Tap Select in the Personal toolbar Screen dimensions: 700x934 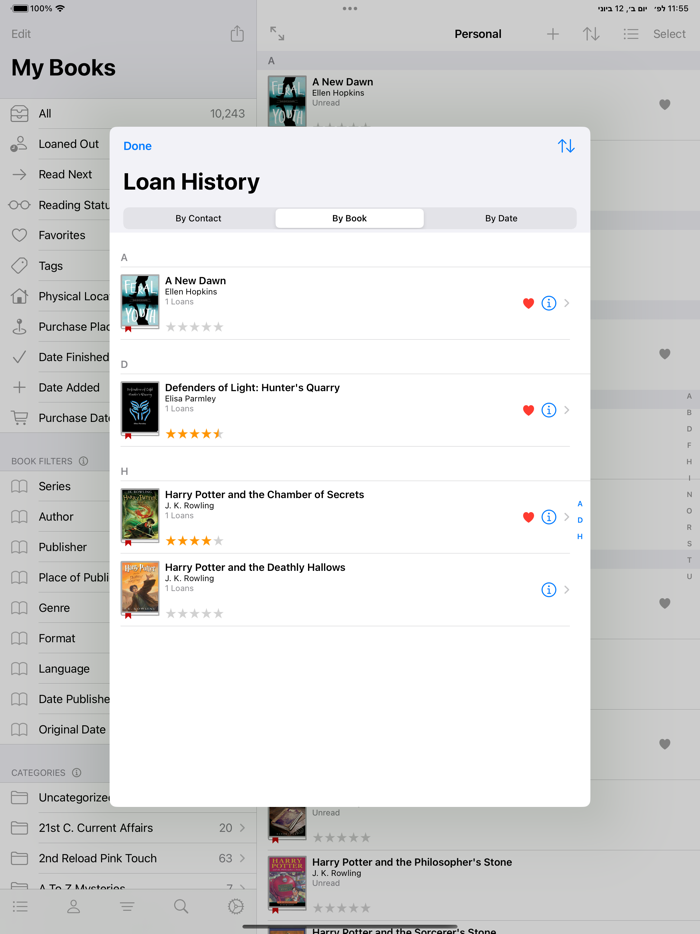669,34
